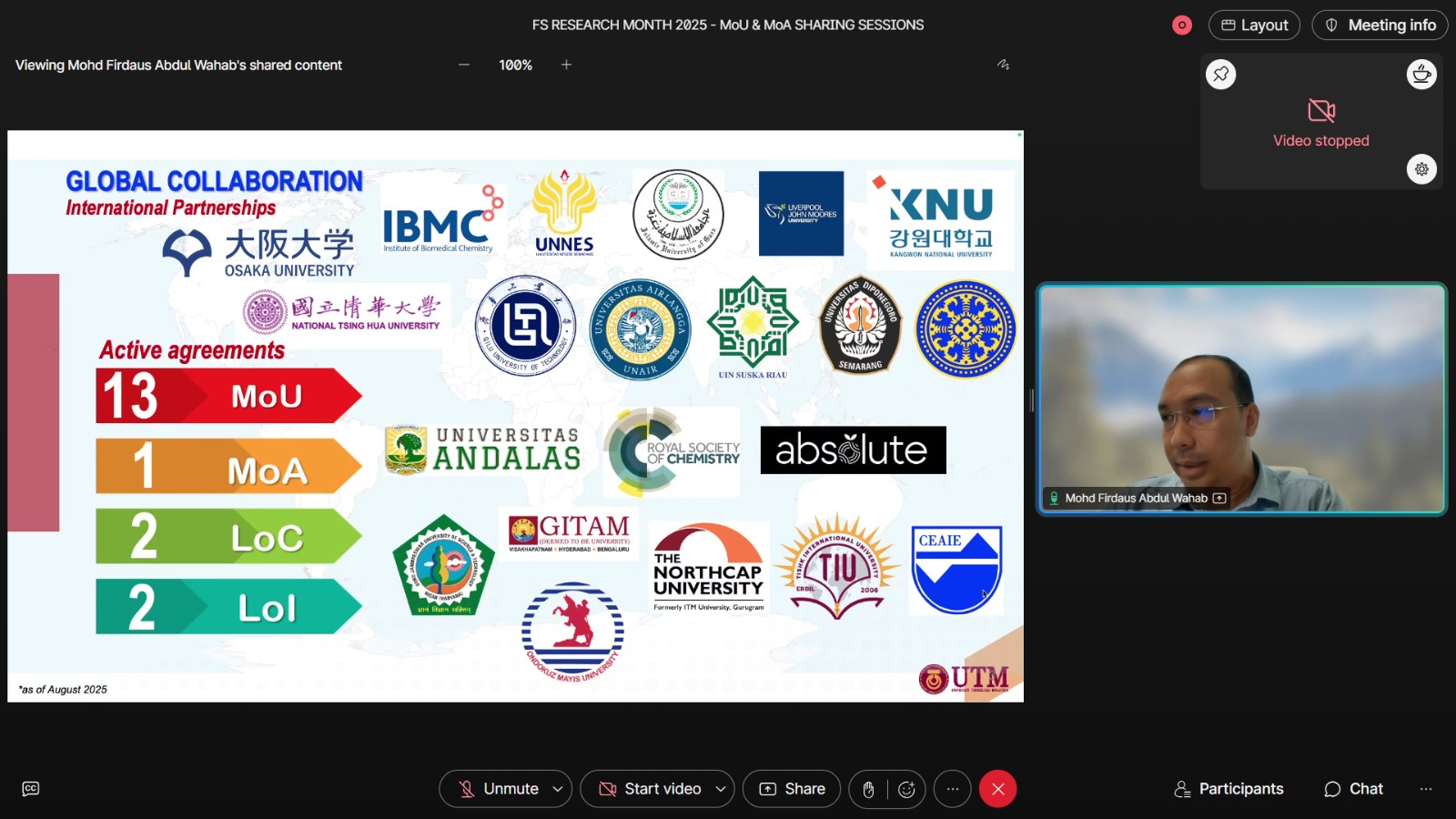Image resolution: width=1456 pixels, height=819 pixels.
Task: Click the Share content button
Action: click(x=793, y=789)
